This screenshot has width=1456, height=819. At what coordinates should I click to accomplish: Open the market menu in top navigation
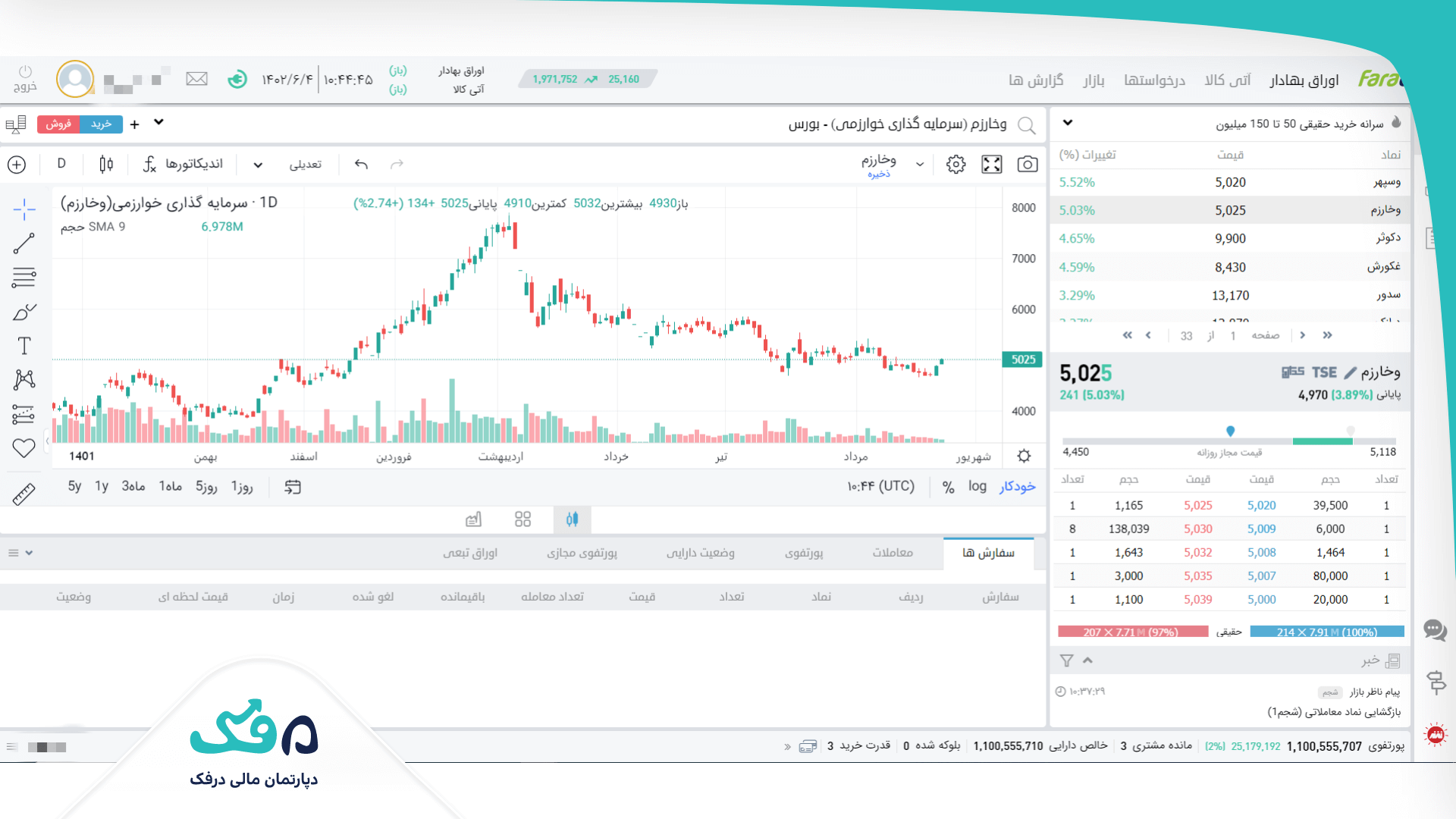click(x=1094, y=80)
